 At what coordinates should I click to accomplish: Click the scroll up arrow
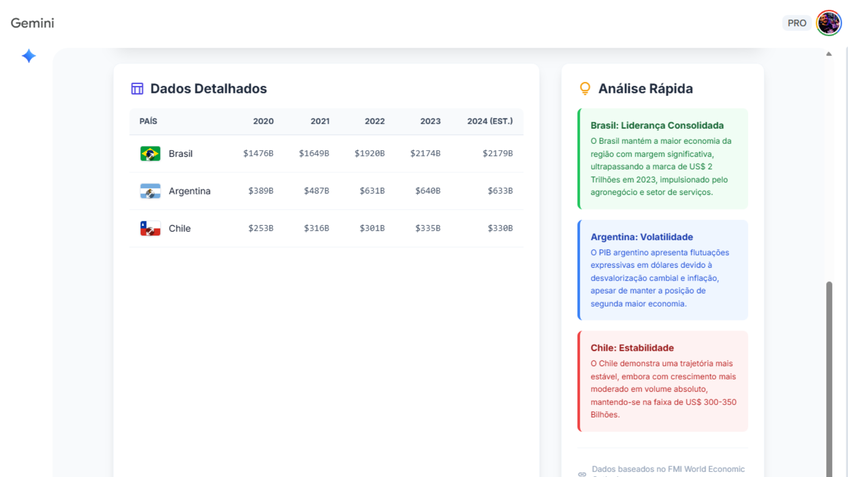tap(828, 54)
